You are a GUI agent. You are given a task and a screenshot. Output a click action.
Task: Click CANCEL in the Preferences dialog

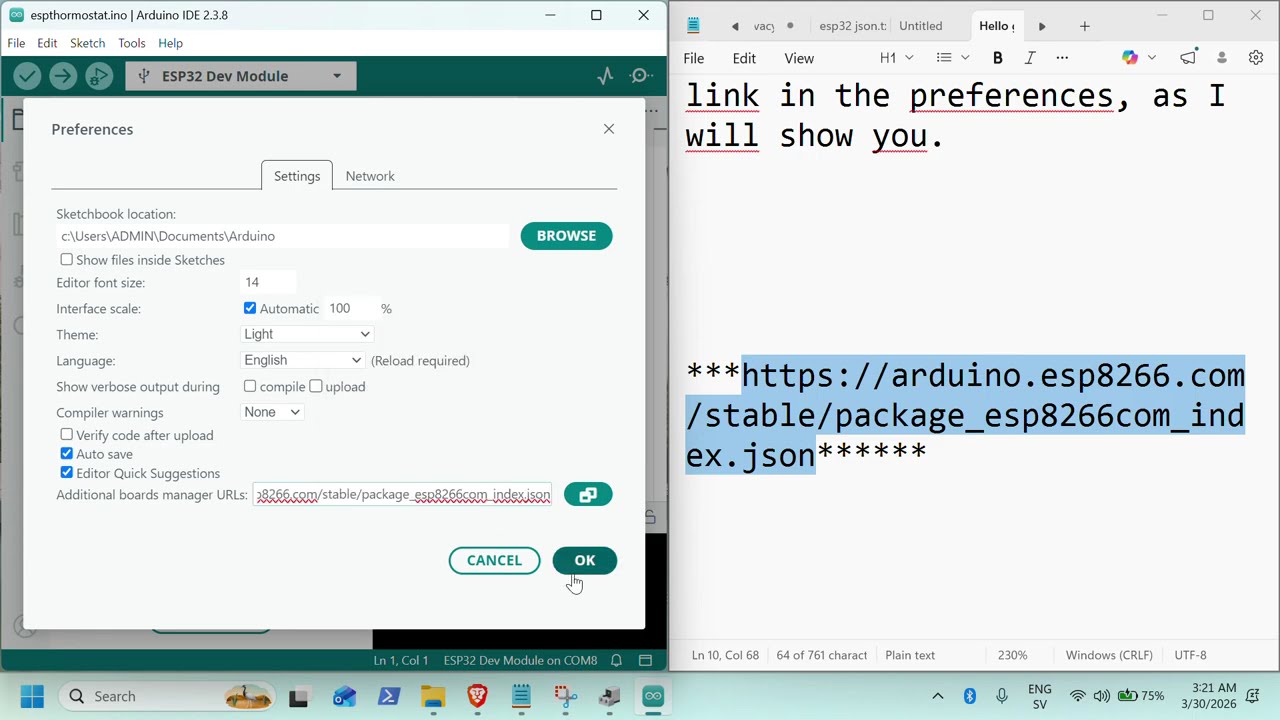494,560
